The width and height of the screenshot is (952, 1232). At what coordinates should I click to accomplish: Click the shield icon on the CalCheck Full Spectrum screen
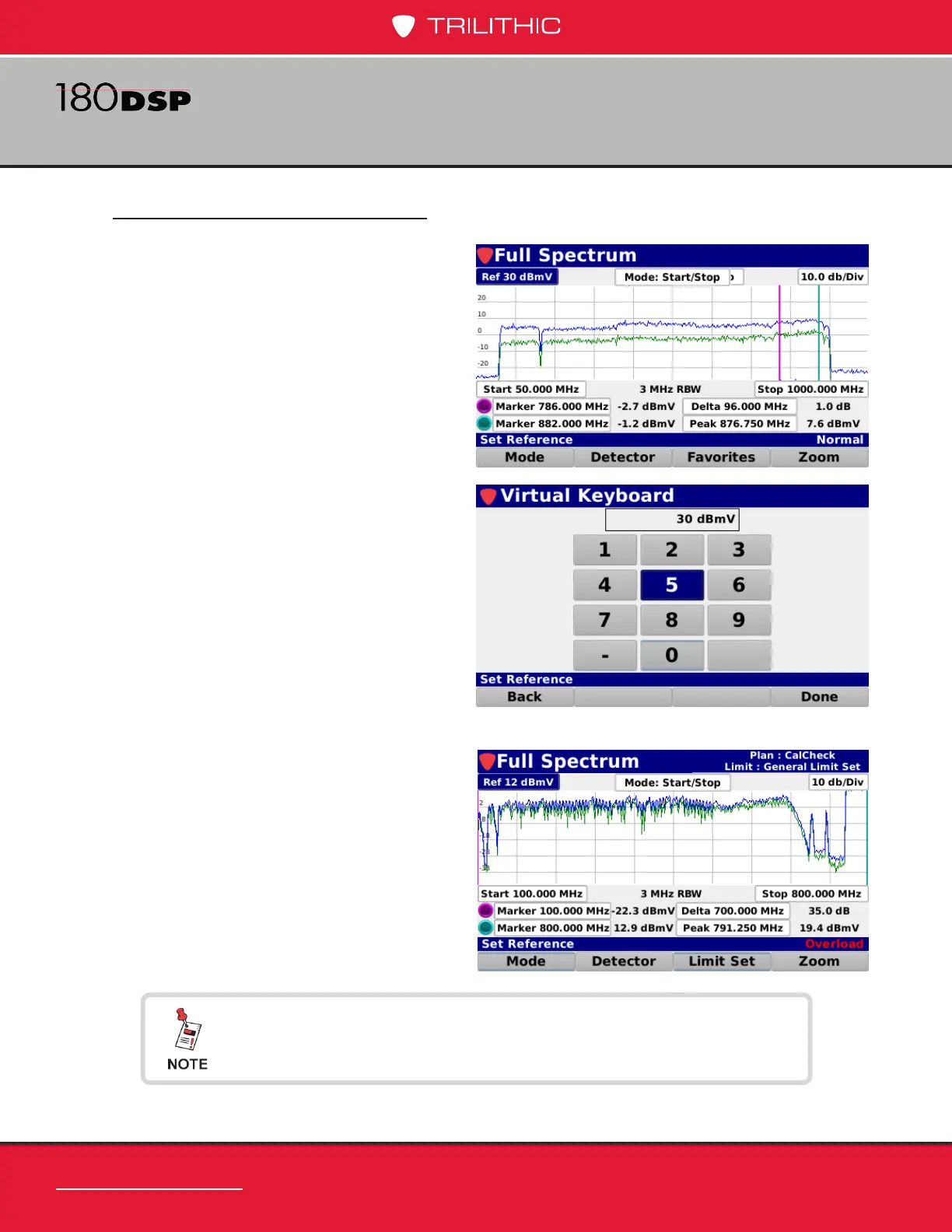click(488, 761)
